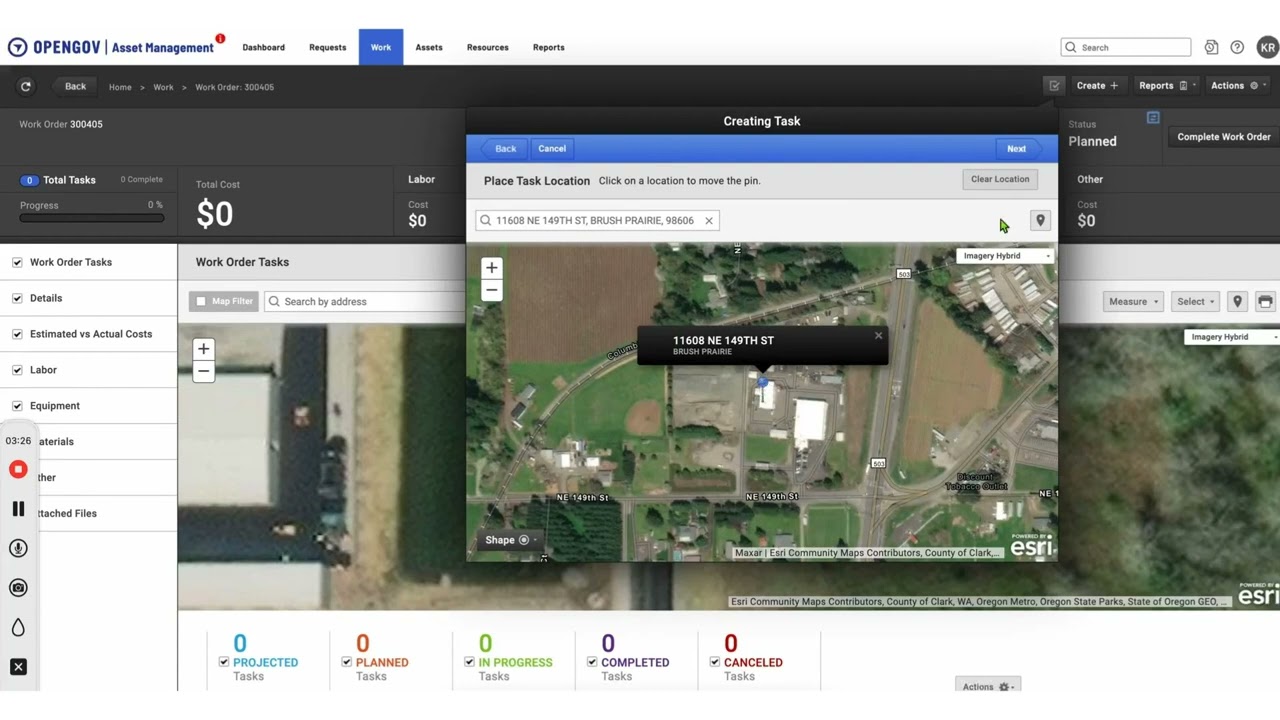Click the recorder camera icon
1280x720 pixels.
[x=18, y=588]
